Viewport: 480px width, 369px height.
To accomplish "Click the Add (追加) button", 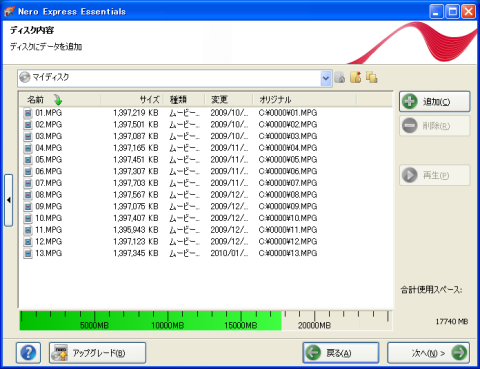I will click(435, 101).
